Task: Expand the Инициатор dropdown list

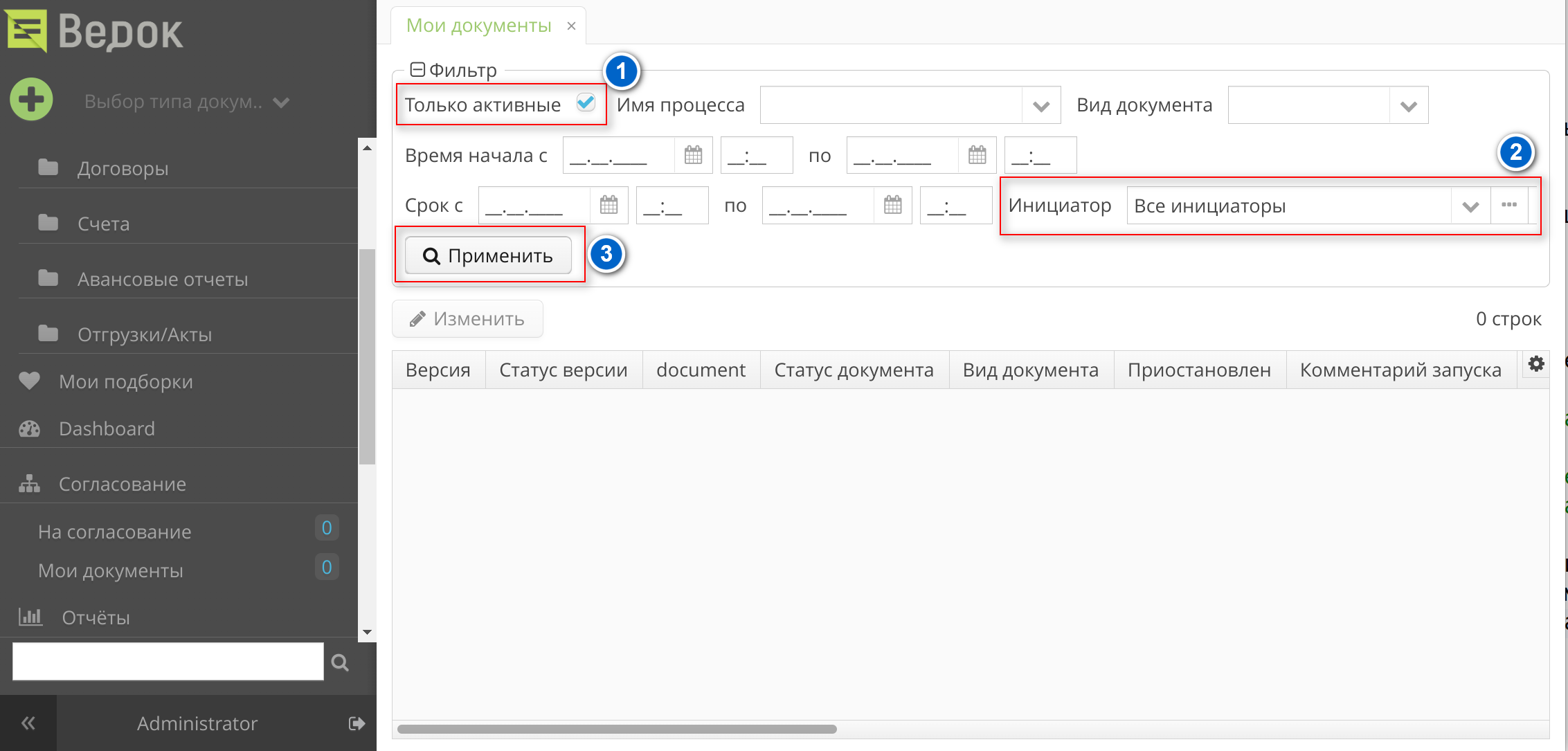Action: coord(1470,205)
